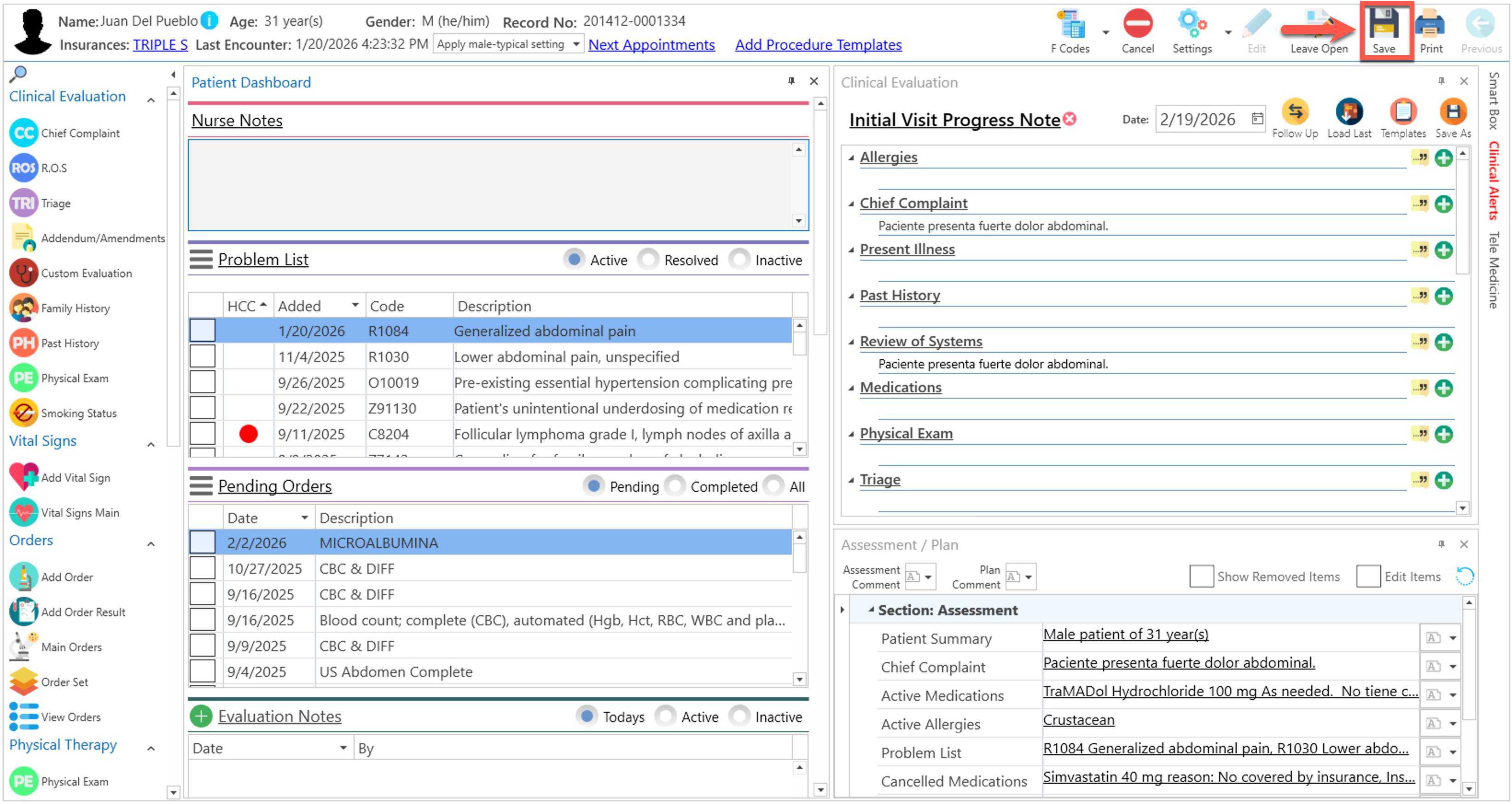This screenshot has width=1512, height=804.
Task: Click the TRIPLE S insurance link
Action: pyautogui.click(x=160, y=45)
